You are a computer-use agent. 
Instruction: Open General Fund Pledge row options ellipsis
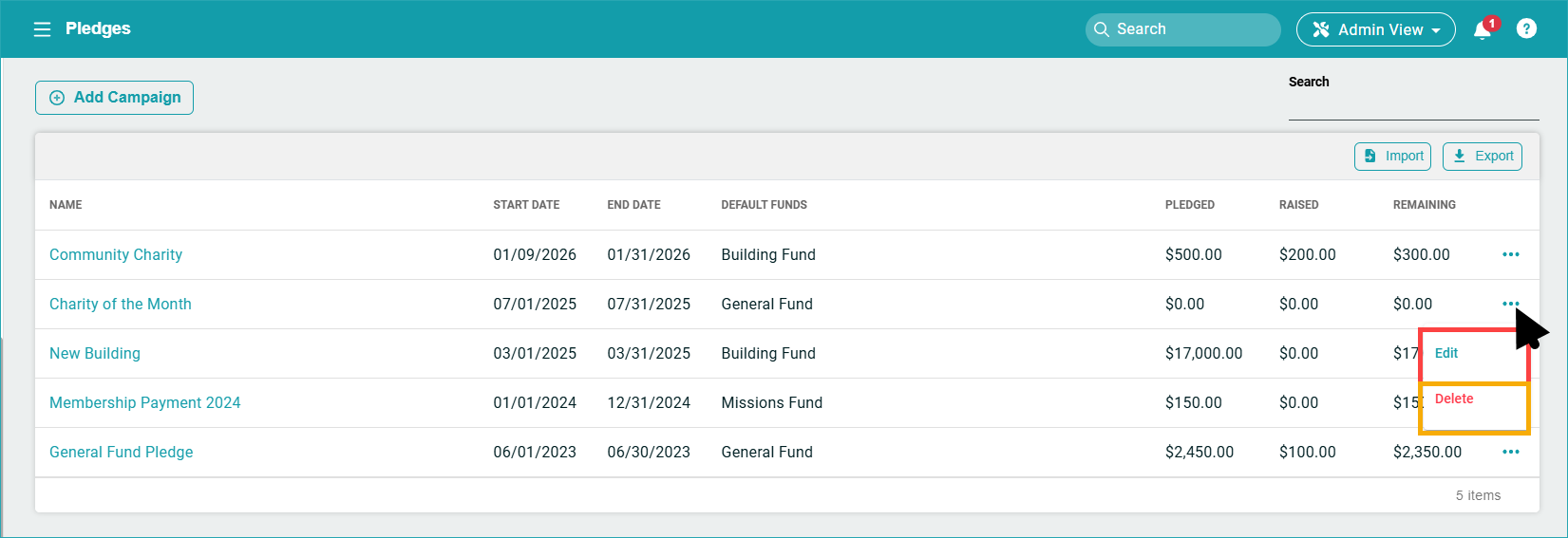point(1510,452)
